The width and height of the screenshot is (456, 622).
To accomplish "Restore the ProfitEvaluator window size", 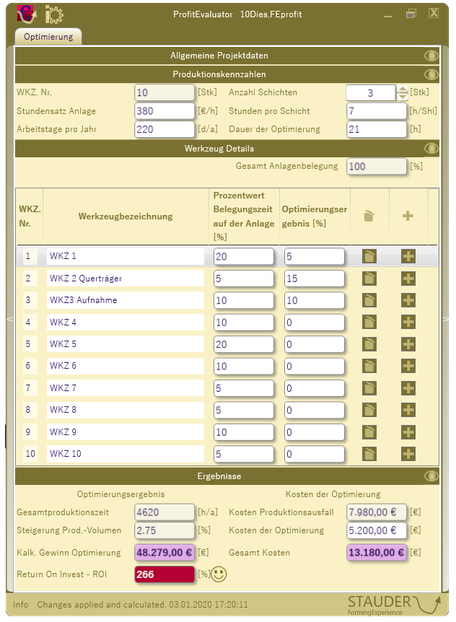I will 411,14.
